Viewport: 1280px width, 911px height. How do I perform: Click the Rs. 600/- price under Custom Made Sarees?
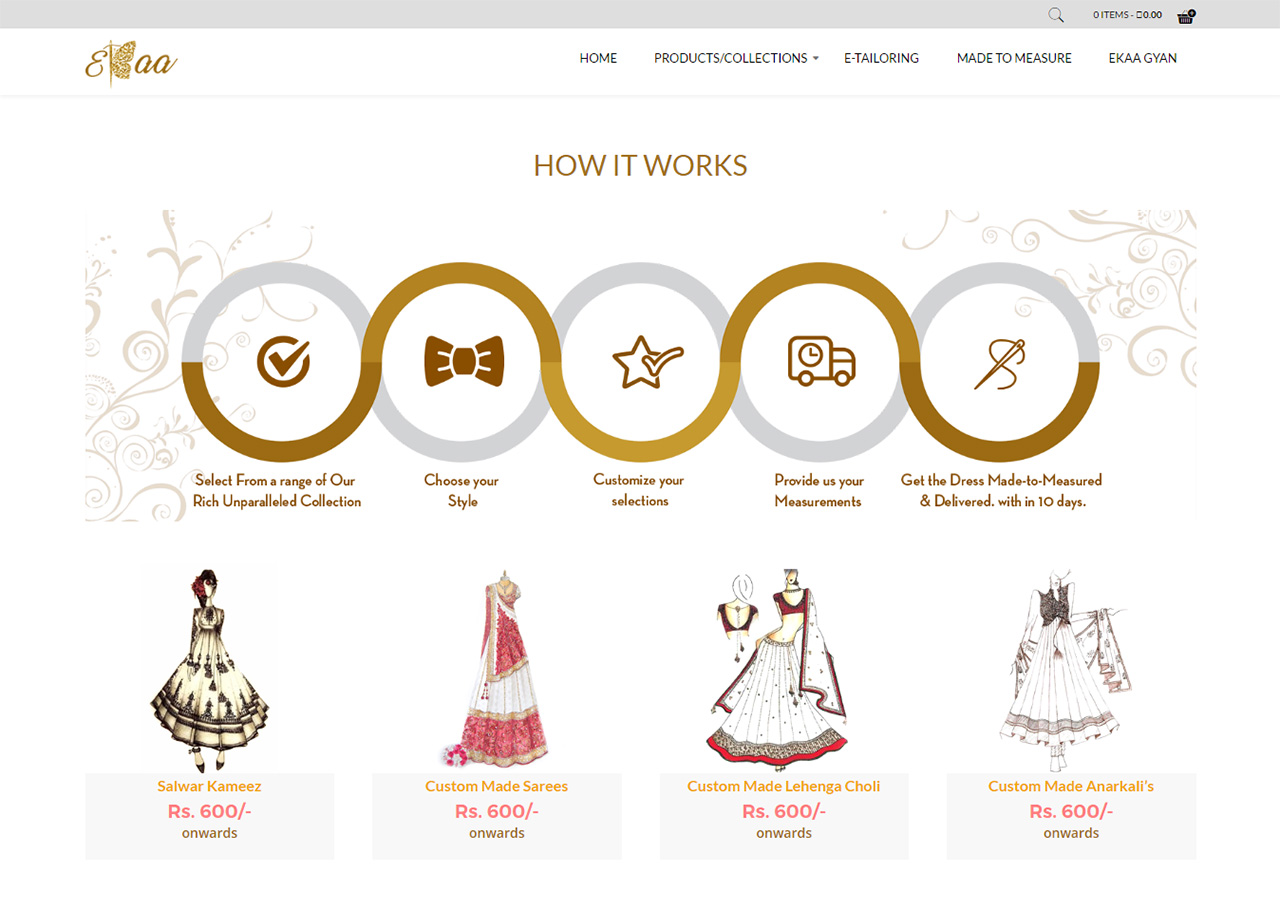click(496, 811)
